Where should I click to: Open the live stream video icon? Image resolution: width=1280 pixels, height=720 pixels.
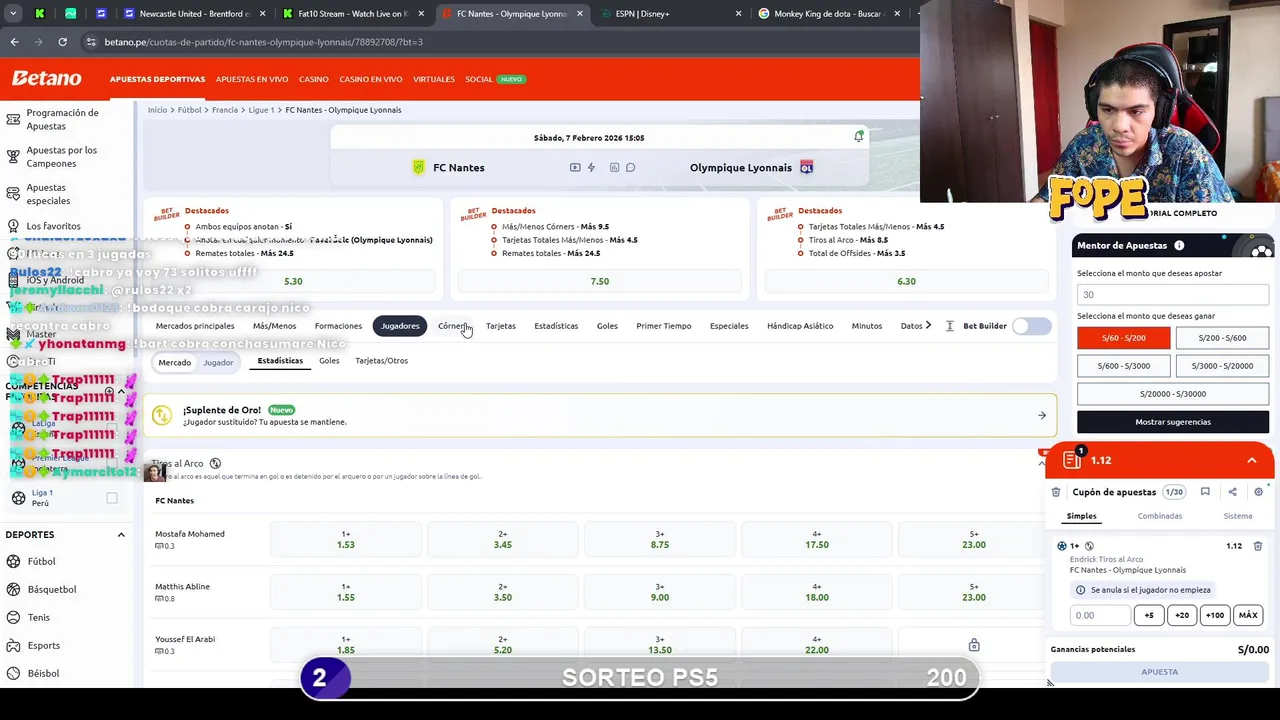click(575, 167)
